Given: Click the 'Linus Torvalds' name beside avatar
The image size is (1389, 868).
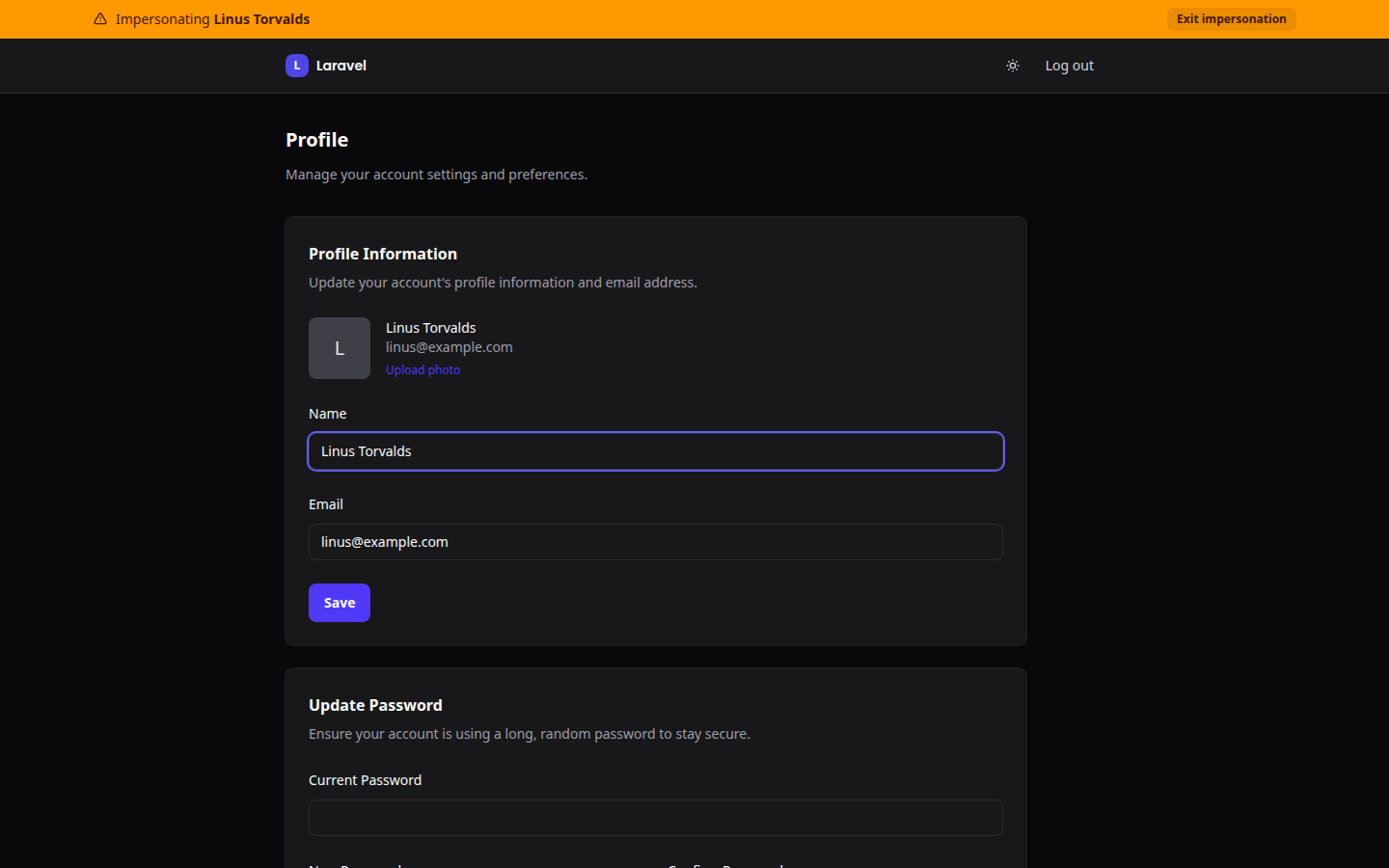Looking at the screenshot, I should click(431, 328).
